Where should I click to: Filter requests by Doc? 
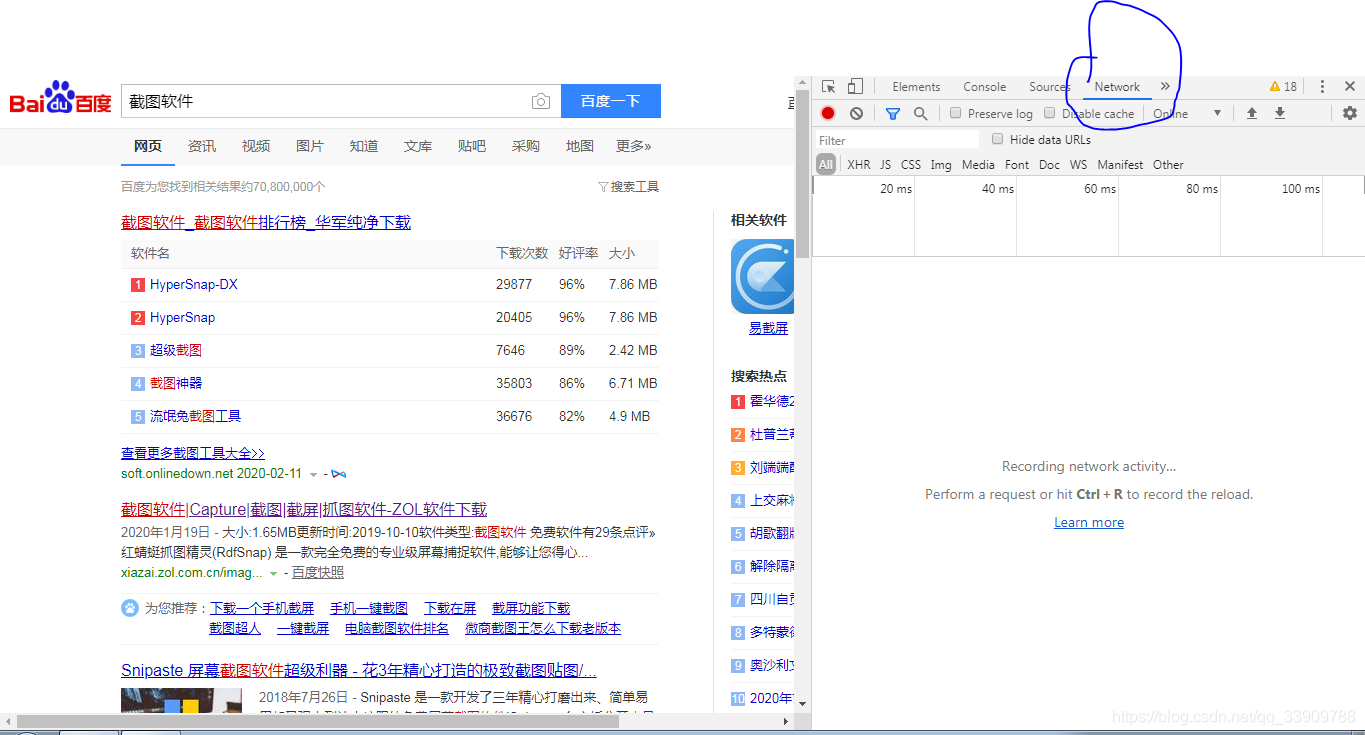click(1049, 165)
